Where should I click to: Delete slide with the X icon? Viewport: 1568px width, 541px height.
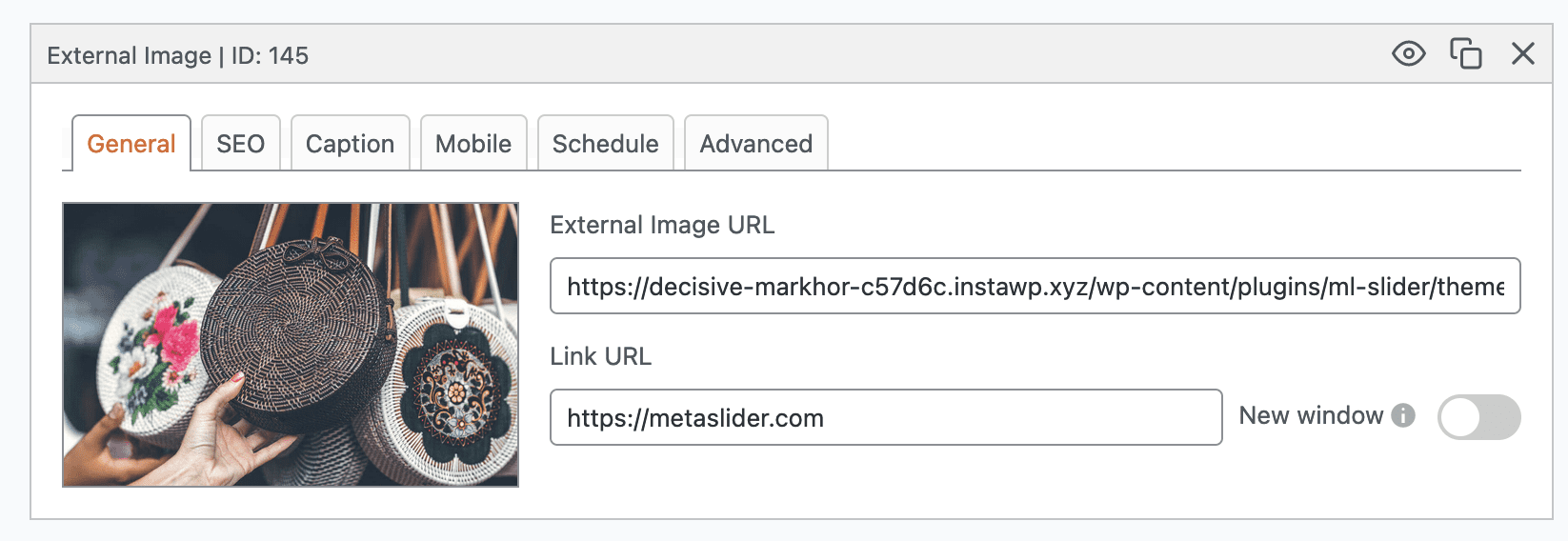click(x=1522, y=54)
